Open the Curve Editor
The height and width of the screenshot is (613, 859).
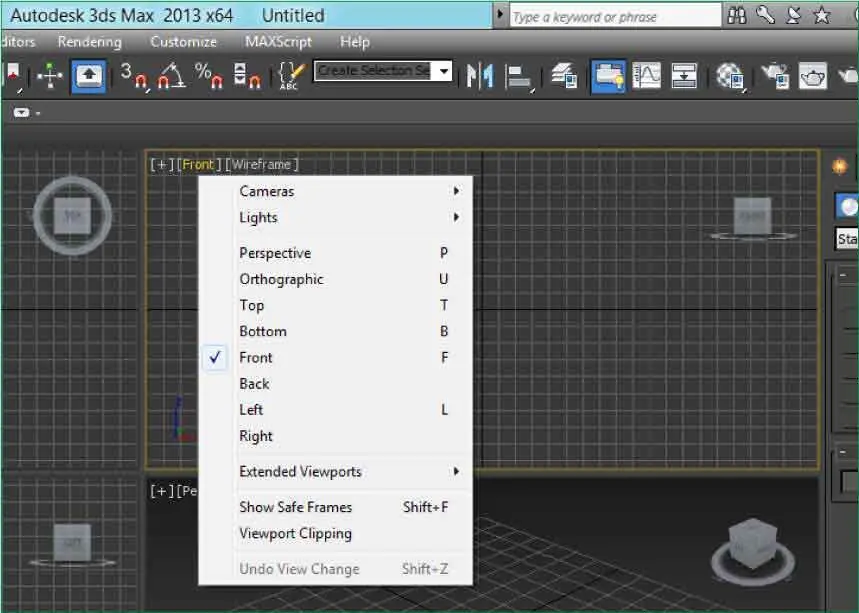click(646, 76)
